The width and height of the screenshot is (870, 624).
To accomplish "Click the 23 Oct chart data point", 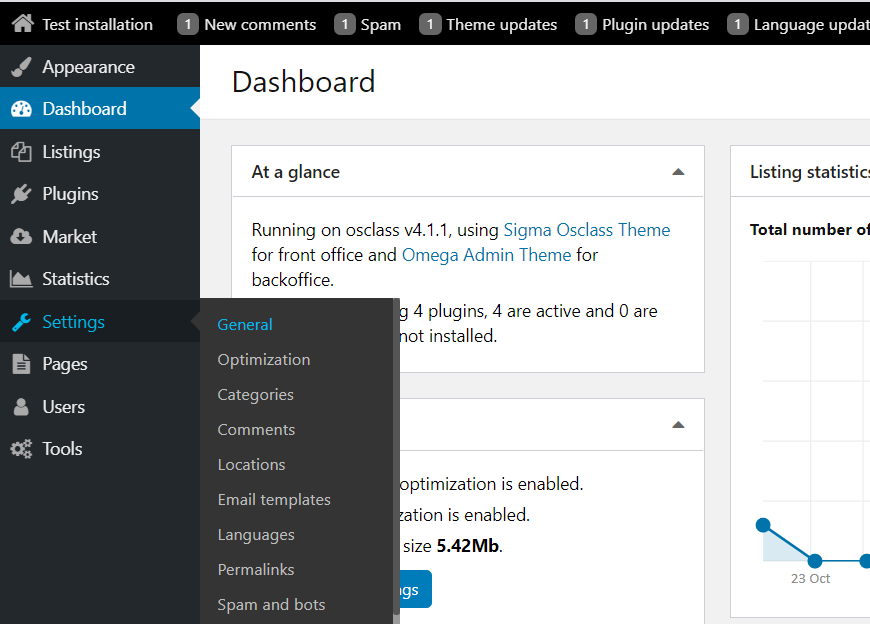I will point(815,561).
